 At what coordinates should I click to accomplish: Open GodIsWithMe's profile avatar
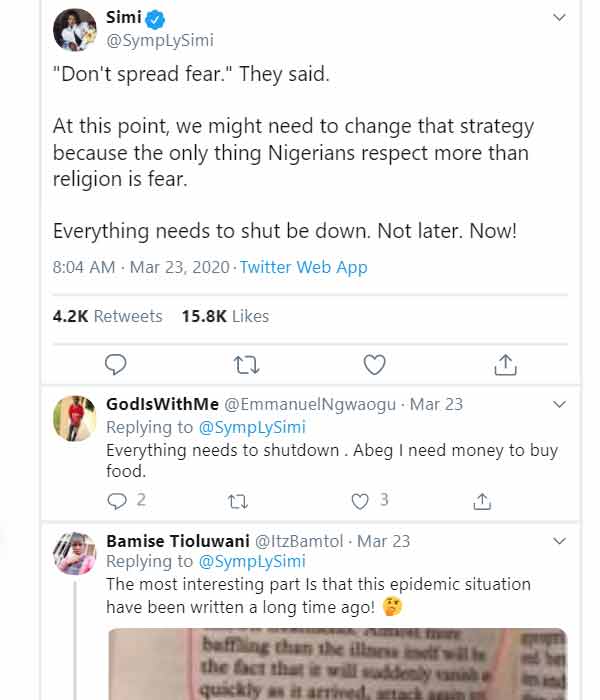click(x=75, y=418)
